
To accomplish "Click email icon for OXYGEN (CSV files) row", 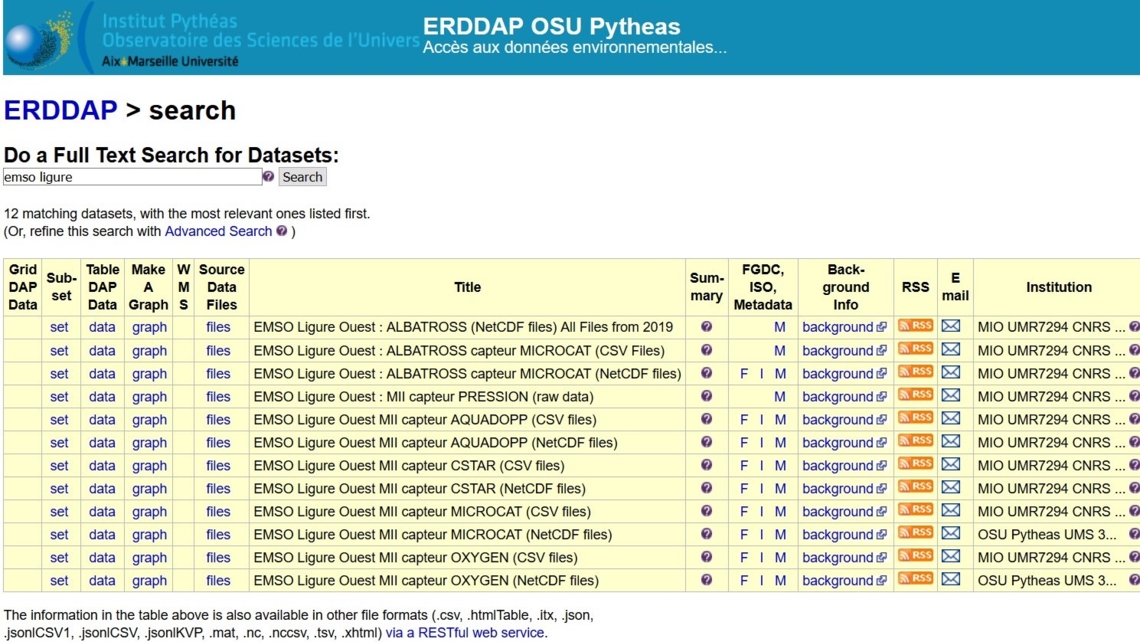I will coord(951,556).
